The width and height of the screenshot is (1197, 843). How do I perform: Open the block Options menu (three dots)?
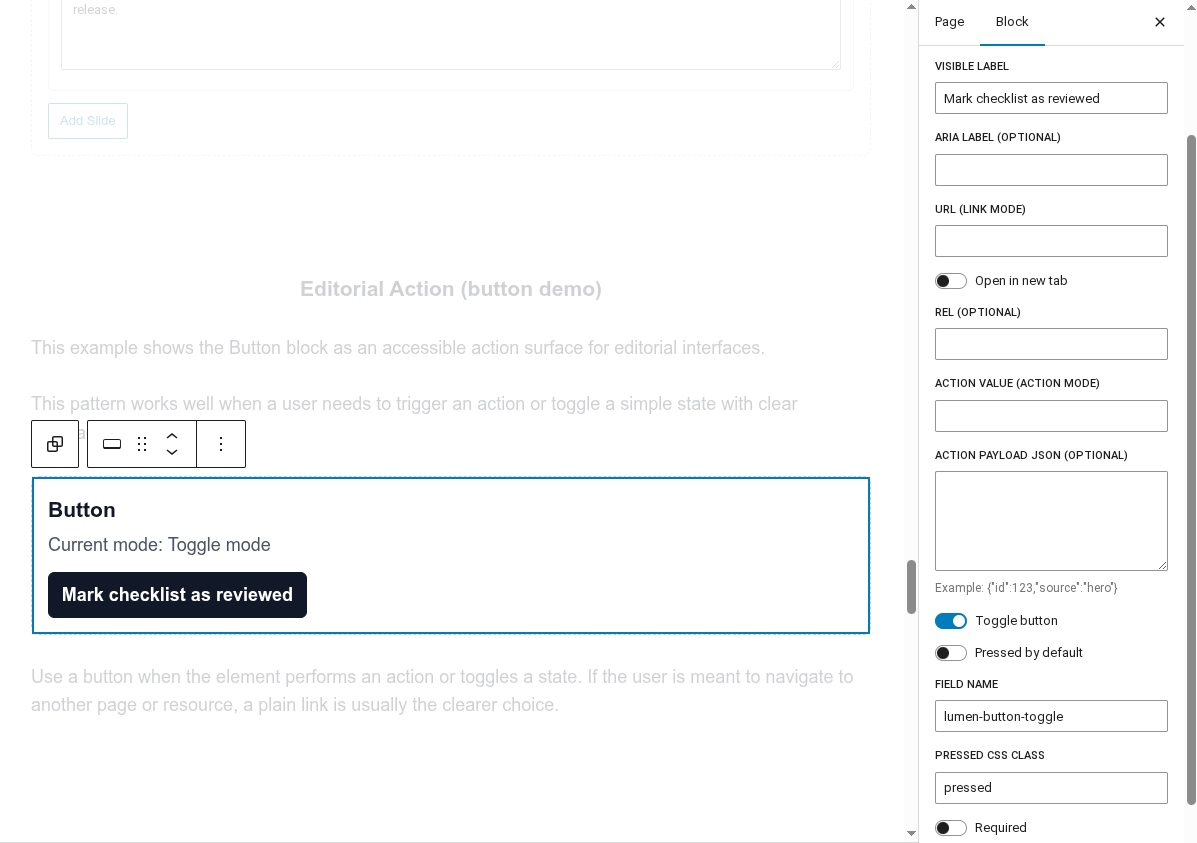coord(221,444)
